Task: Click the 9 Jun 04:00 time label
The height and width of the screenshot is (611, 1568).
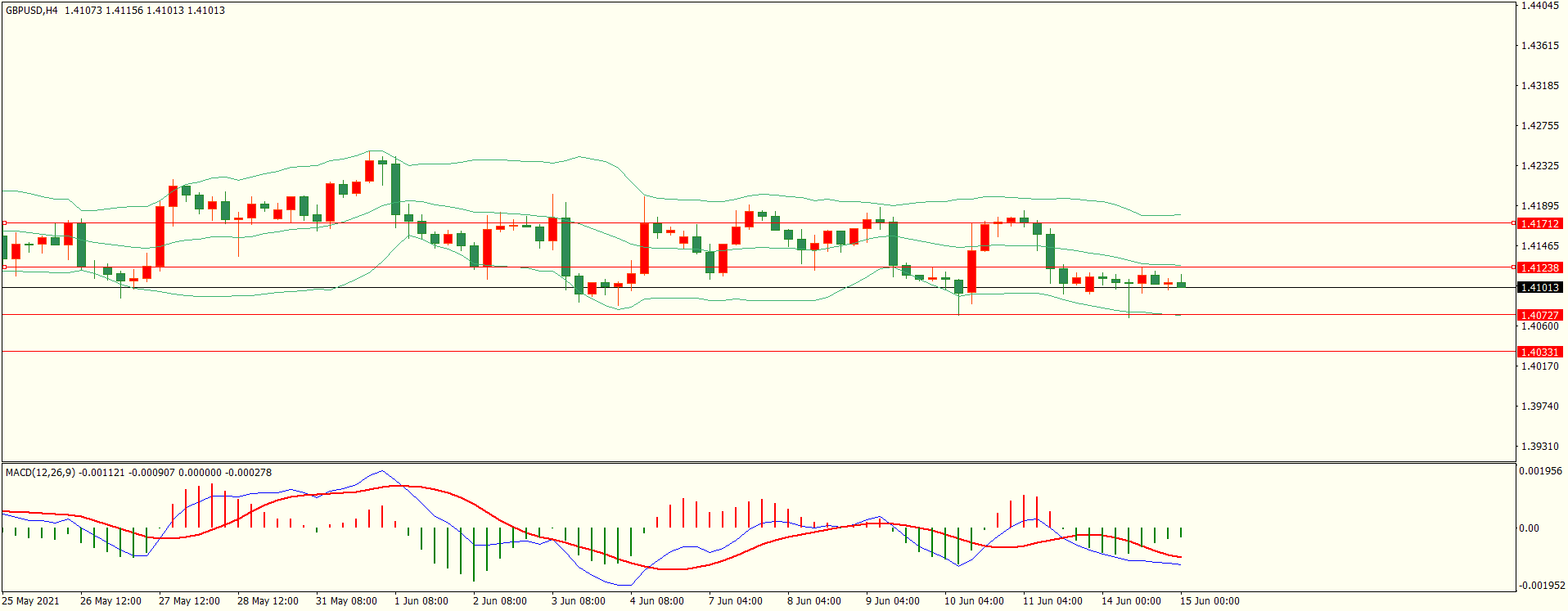Action: (893, 601)
